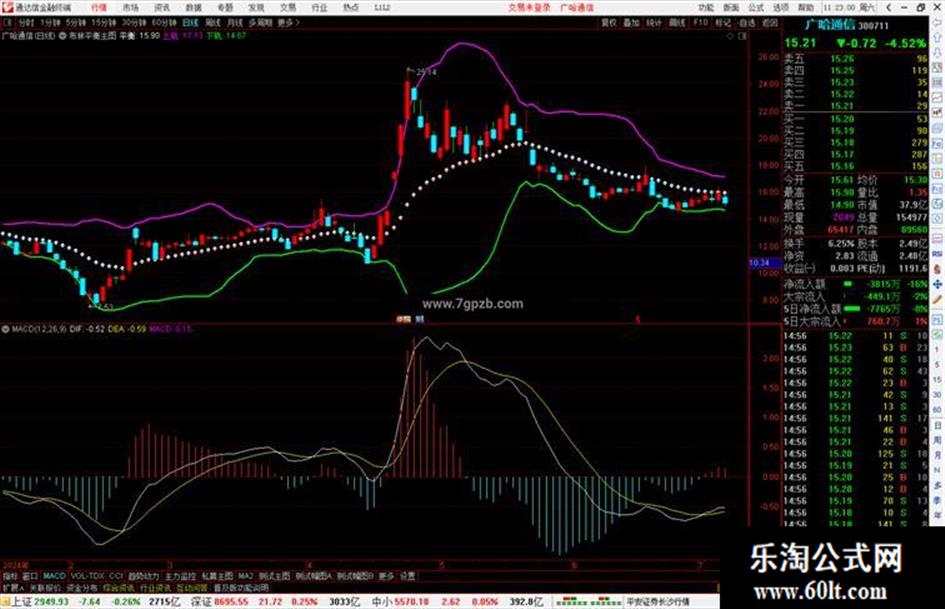The width and height of the screenshot is (945, 609).
Task: Click the 交易未登录 login link
Action: click(x=529, y=8)
